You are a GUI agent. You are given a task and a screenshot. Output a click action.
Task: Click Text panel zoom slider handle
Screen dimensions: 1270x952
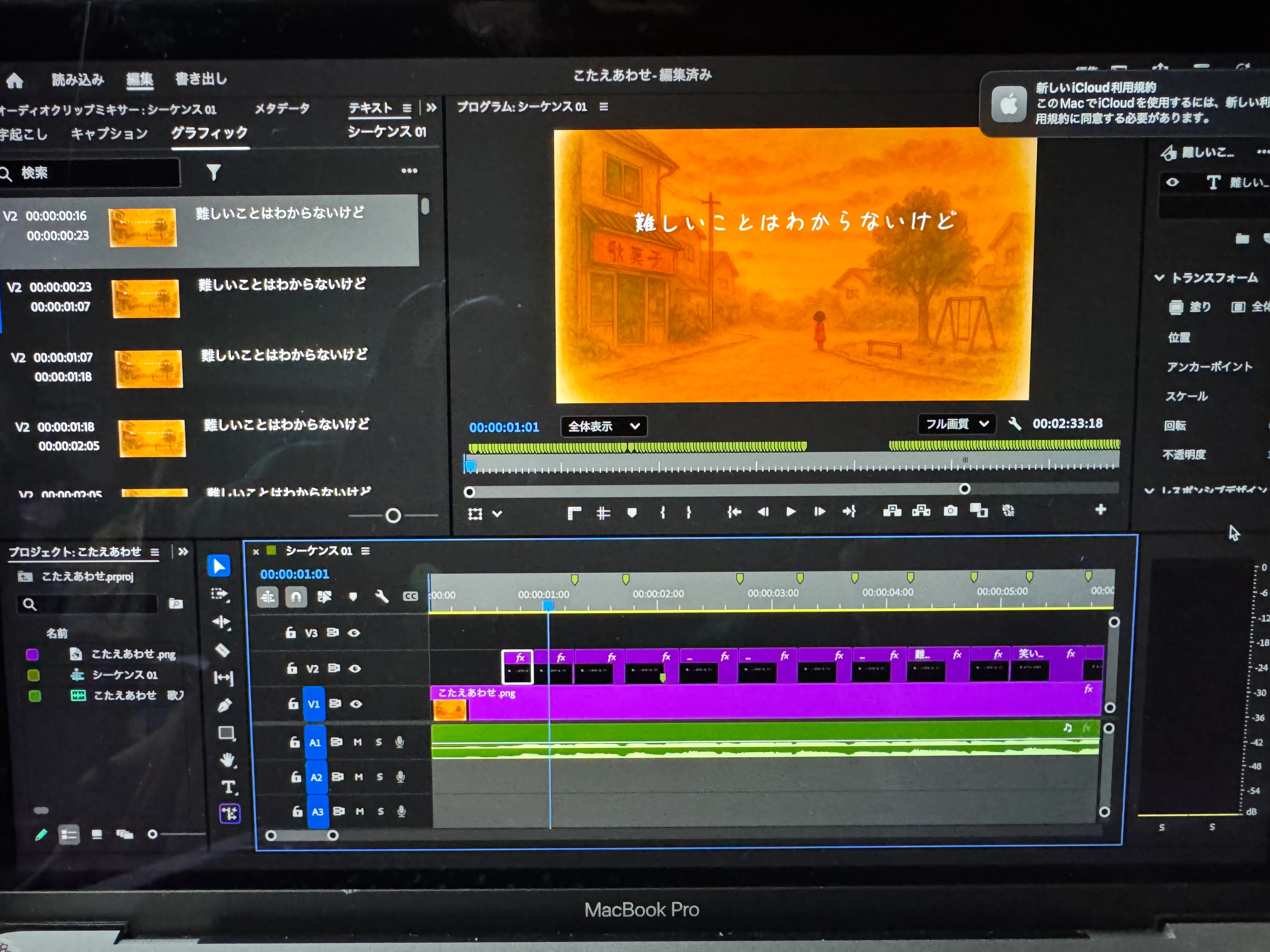[x=393, y=515]
